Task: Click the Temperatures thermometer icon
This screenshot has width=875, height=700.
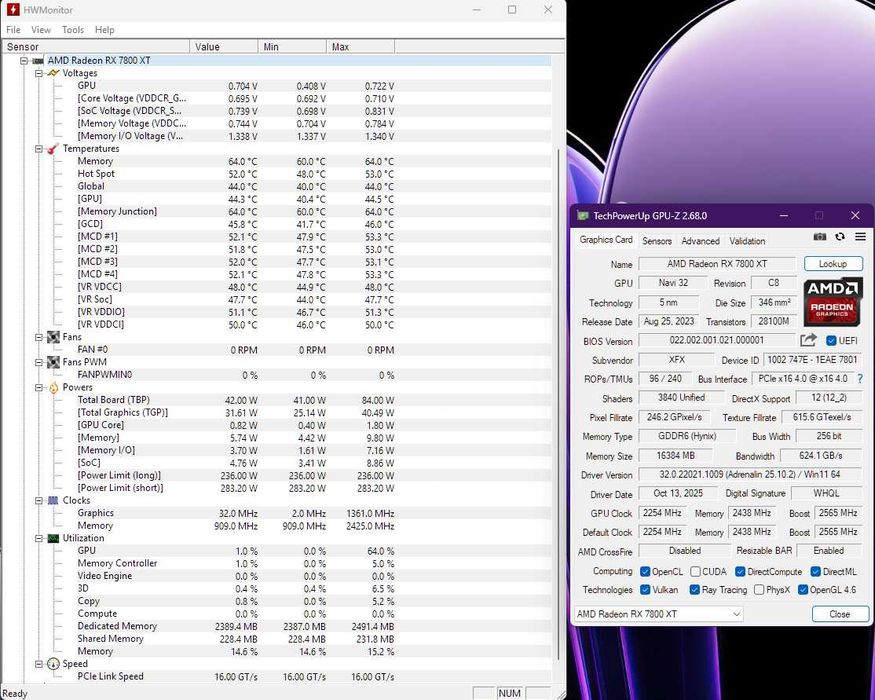Action: tap(53, 148)
